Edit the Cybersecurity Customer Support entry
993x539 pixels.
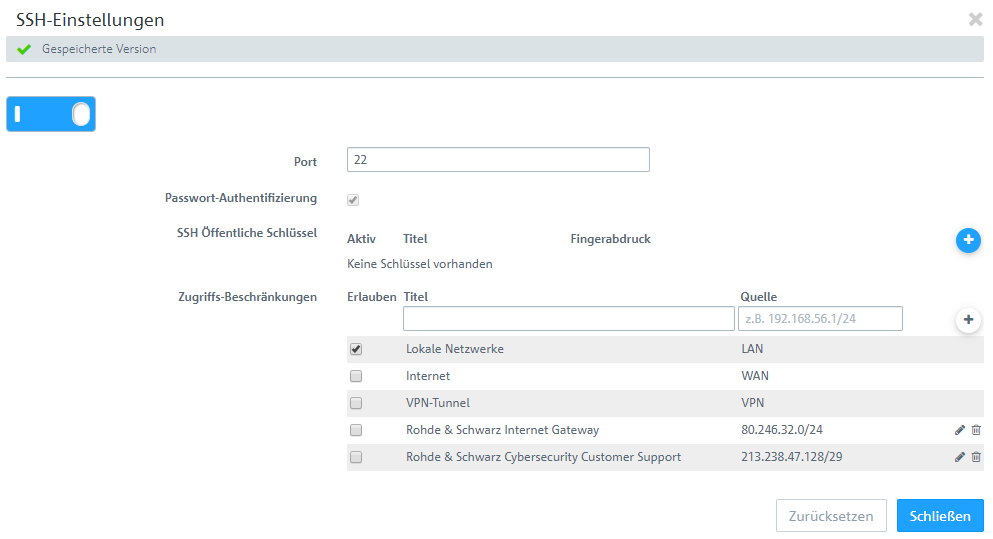(960, 457)
